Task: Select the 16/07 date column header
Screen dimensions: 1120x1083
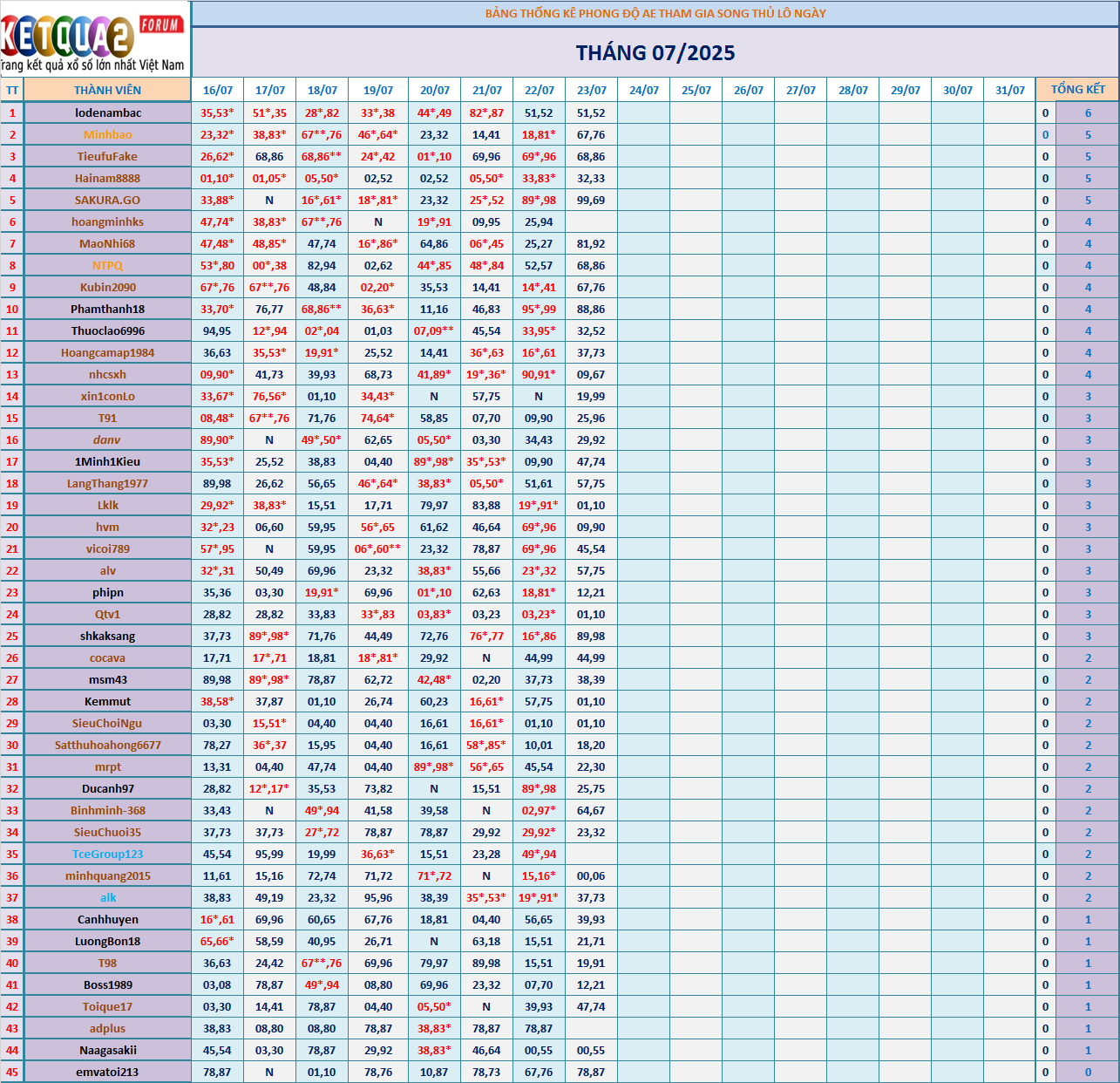Action: pos(217,90)
